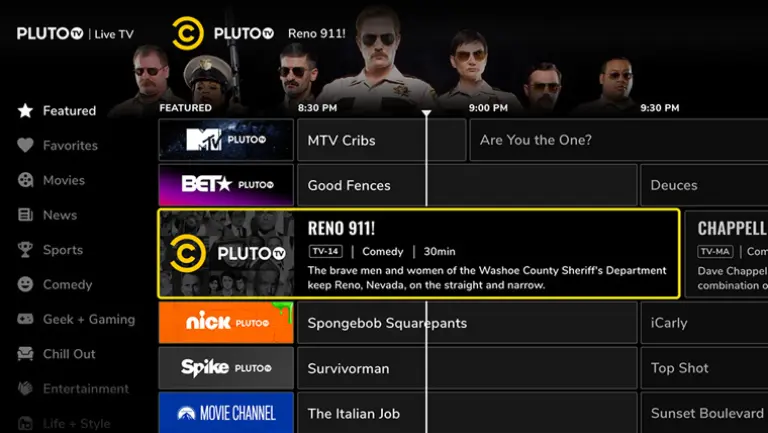Open the Comedy smiley face icon
Image resolution: width=768 pixels, height=433 pixels.
(x=25, y=285)
